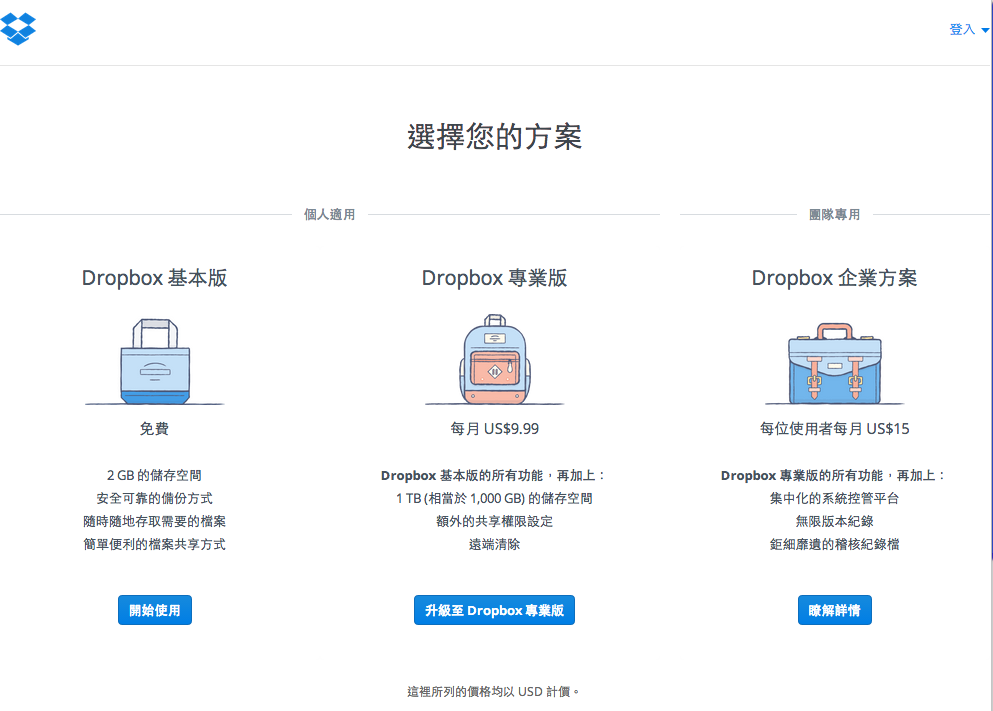Click the 選擇您的方案 page heading
This screenshot has width=993, height=711.
(496, 137)
